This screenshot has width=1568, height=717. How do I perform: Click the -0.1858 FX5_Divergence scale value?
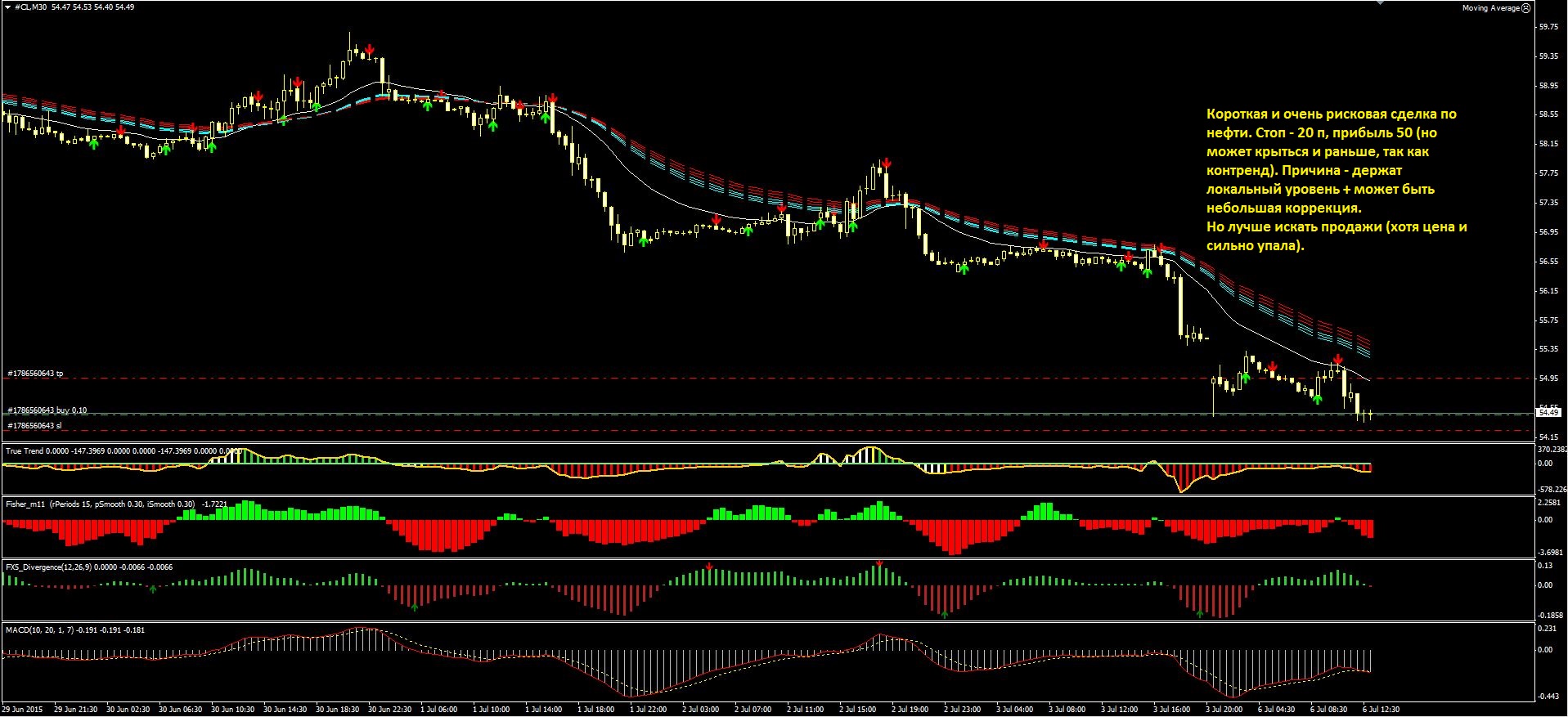pos(1550,615)
